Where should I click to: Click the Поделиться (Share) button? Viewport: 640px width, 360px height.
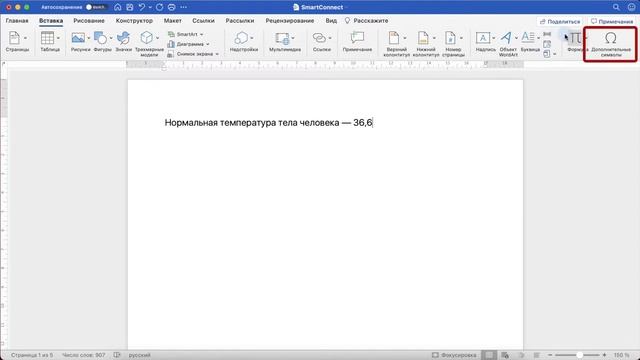560,21
